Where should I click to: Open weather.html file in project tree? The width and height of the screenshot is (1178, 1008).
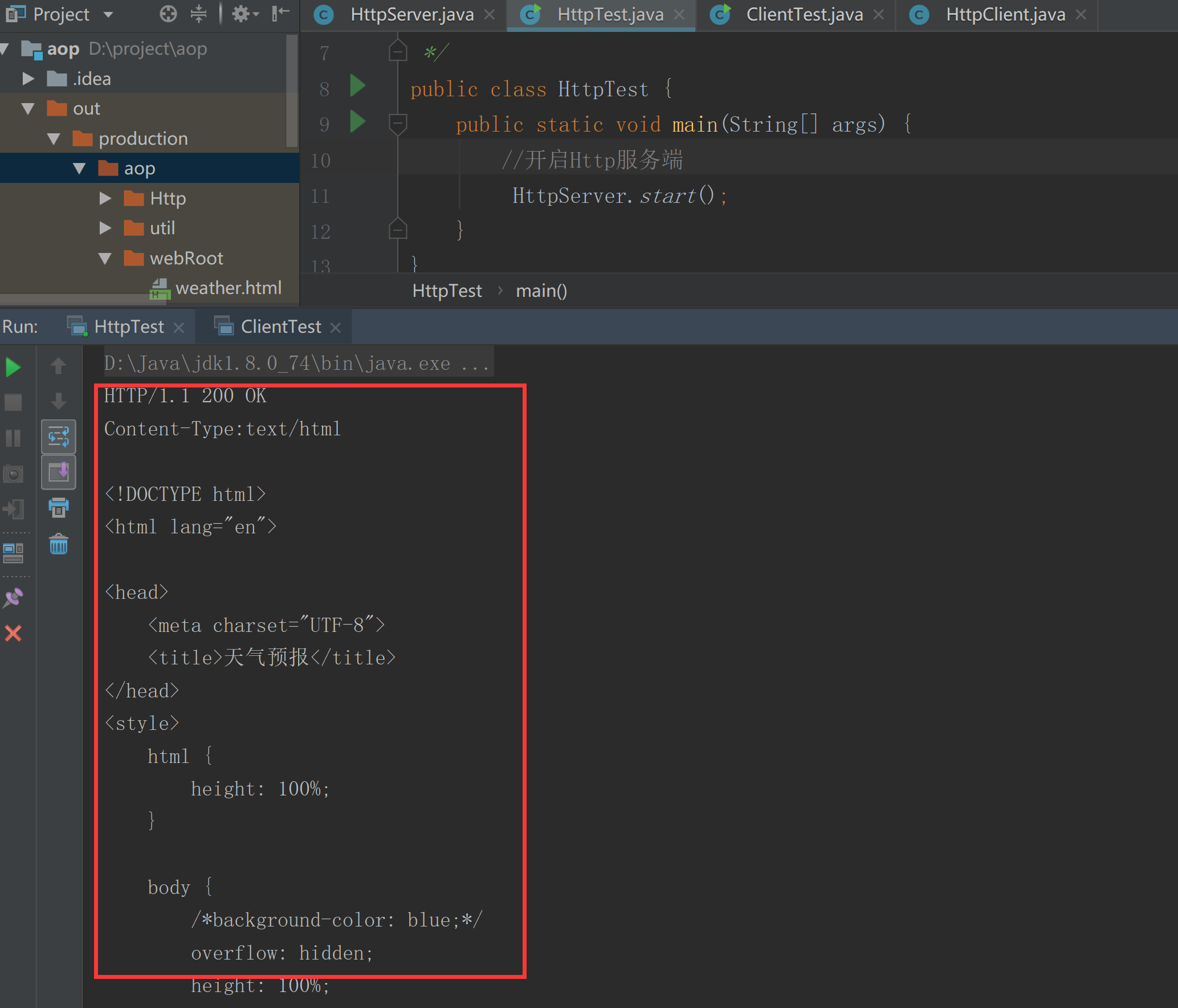tap(228, 288)
